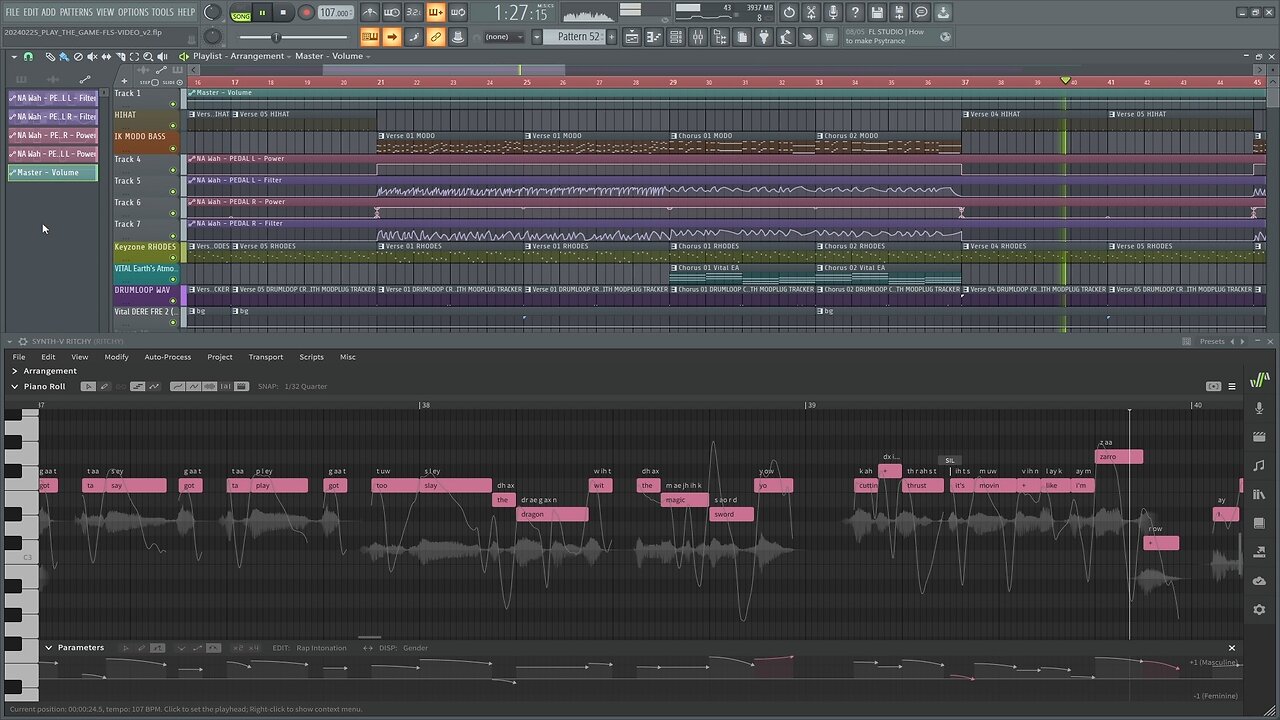Open the OPTIONS menu
Screen dimensions: 1280x720
(133, 12)
